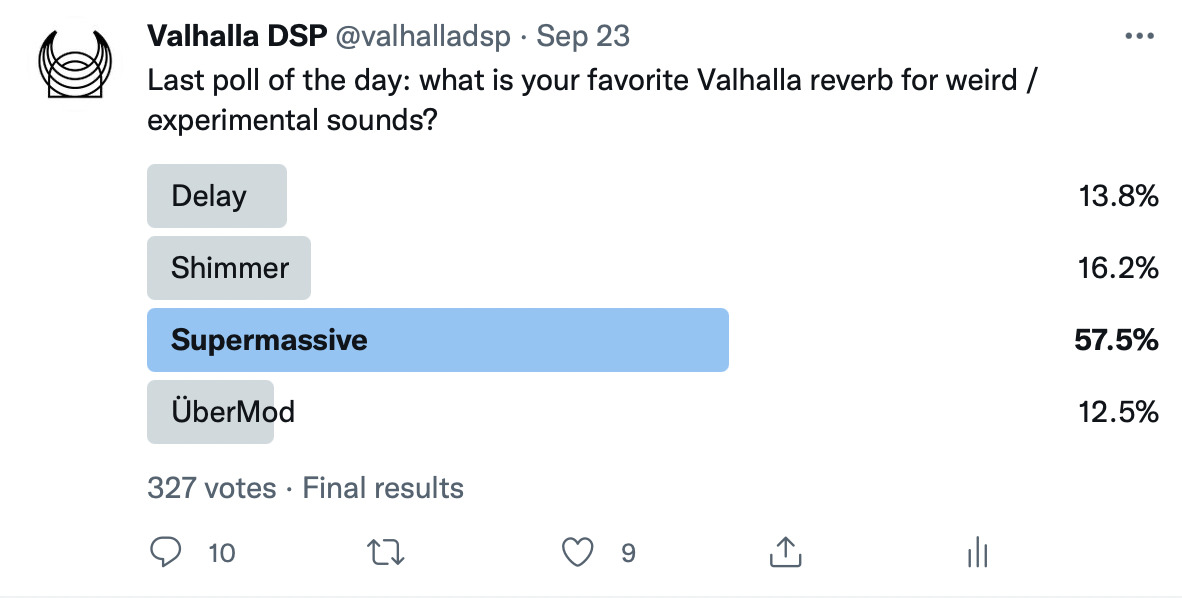Like the tweet with the heart icon
This screenshot has height=598, width=1182.
point(578,551)
